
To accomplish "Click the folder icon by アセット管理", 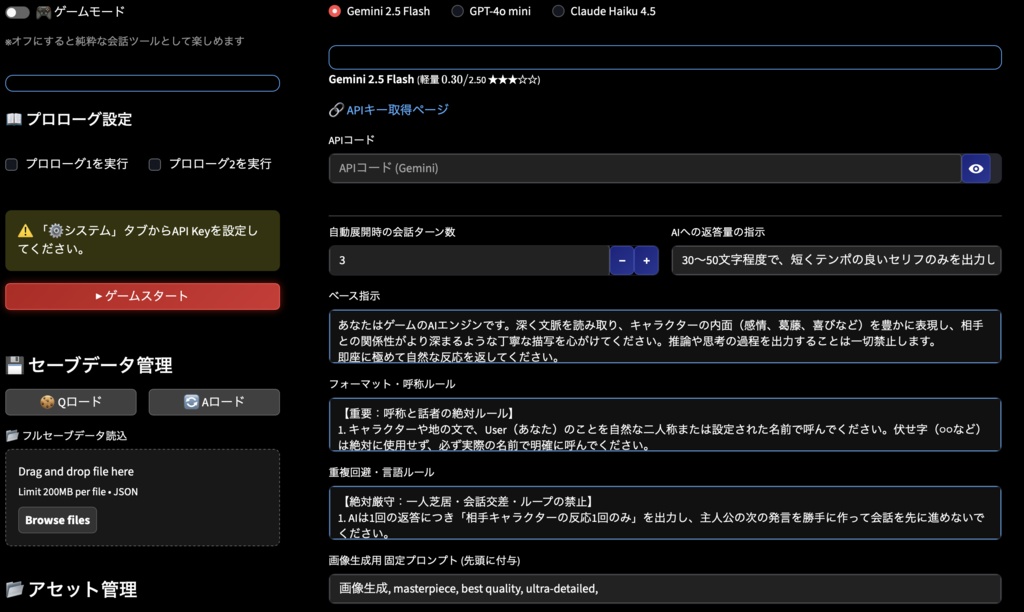I will [14, 589].
